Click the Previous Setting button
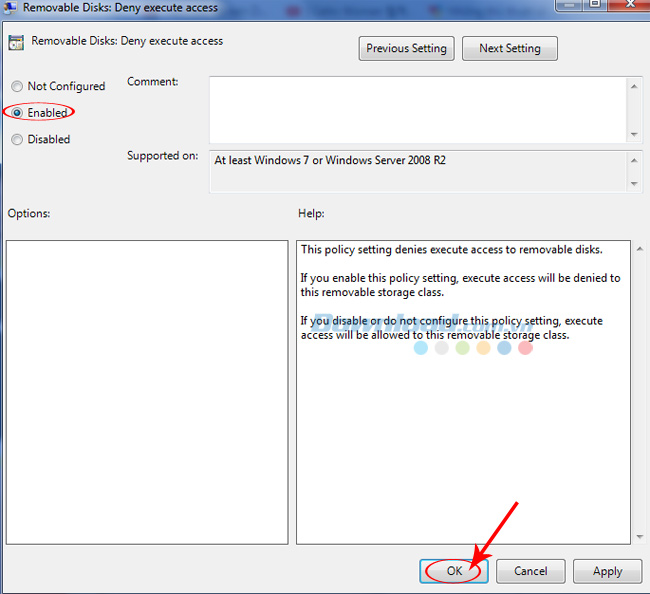 406,48
